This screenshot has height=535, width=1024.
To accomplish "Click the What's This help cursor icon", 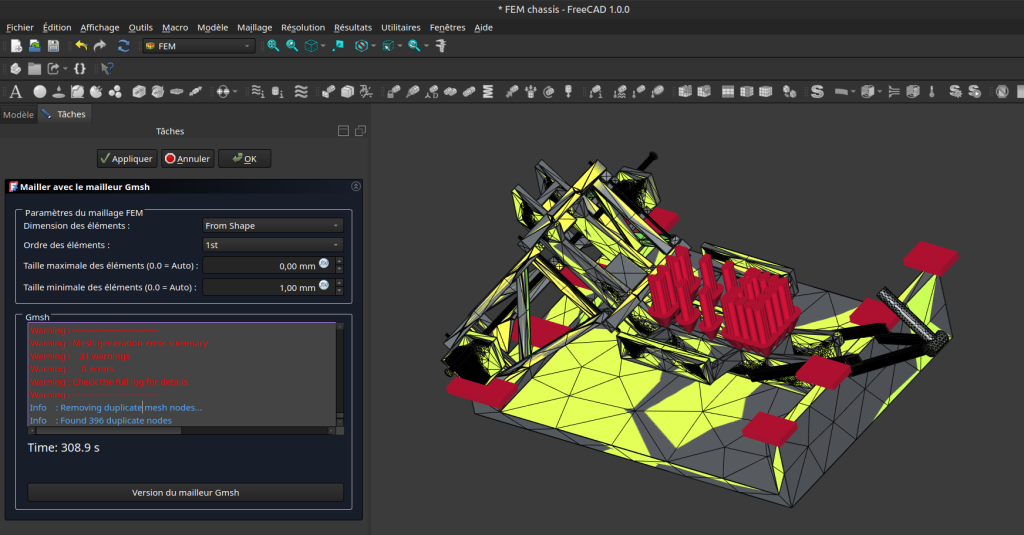I will [107, 69].
